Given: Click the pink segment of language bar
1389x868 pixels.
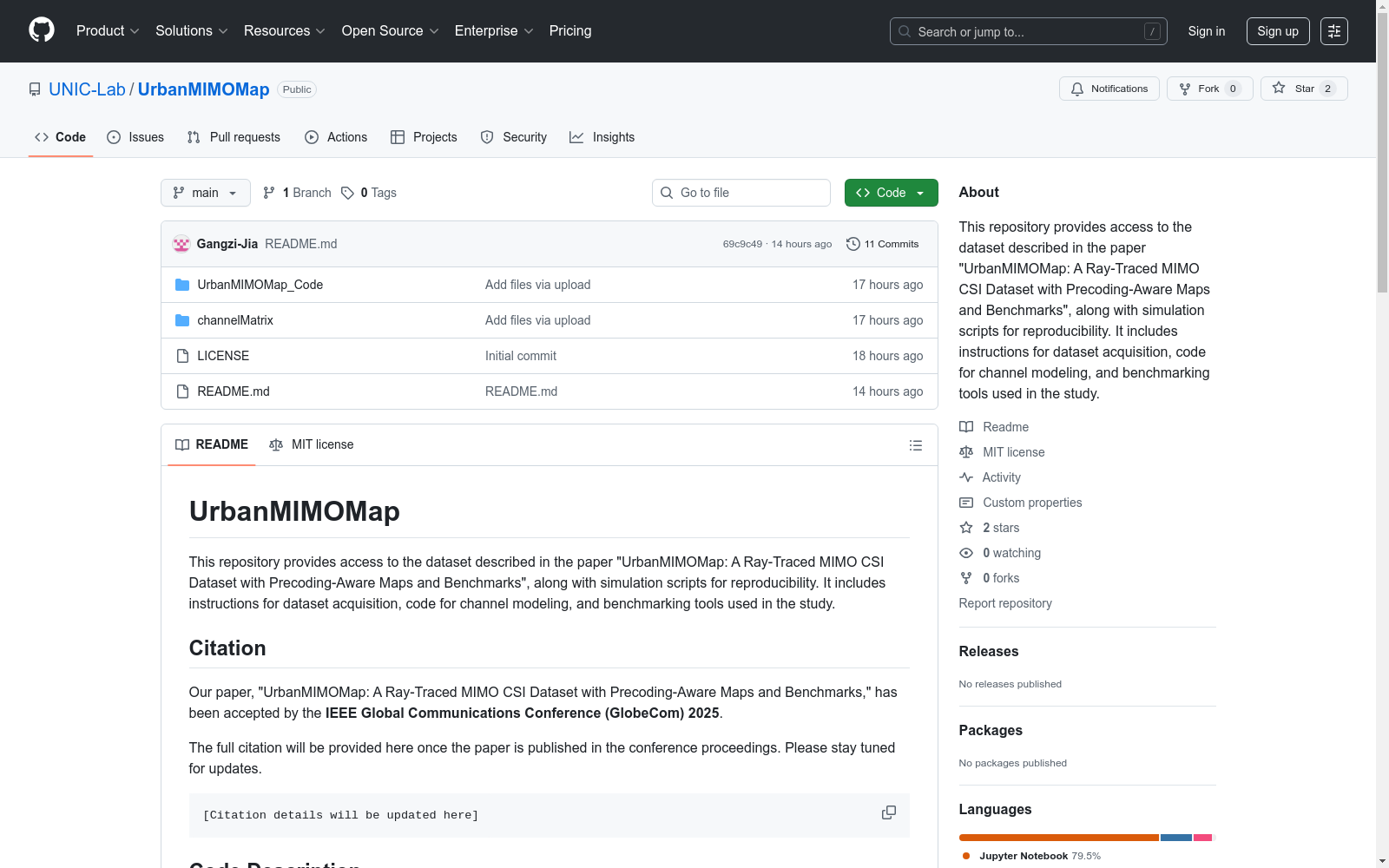Looking at the screenshot, I should [x=1202, y=838].
